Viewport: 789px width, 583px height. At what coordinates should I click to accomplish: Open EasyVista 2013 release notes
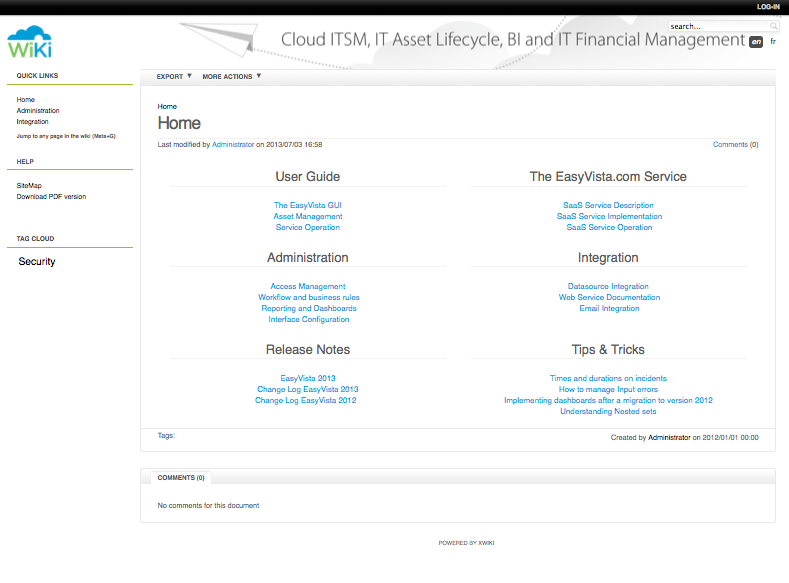(x=308, y=378)
